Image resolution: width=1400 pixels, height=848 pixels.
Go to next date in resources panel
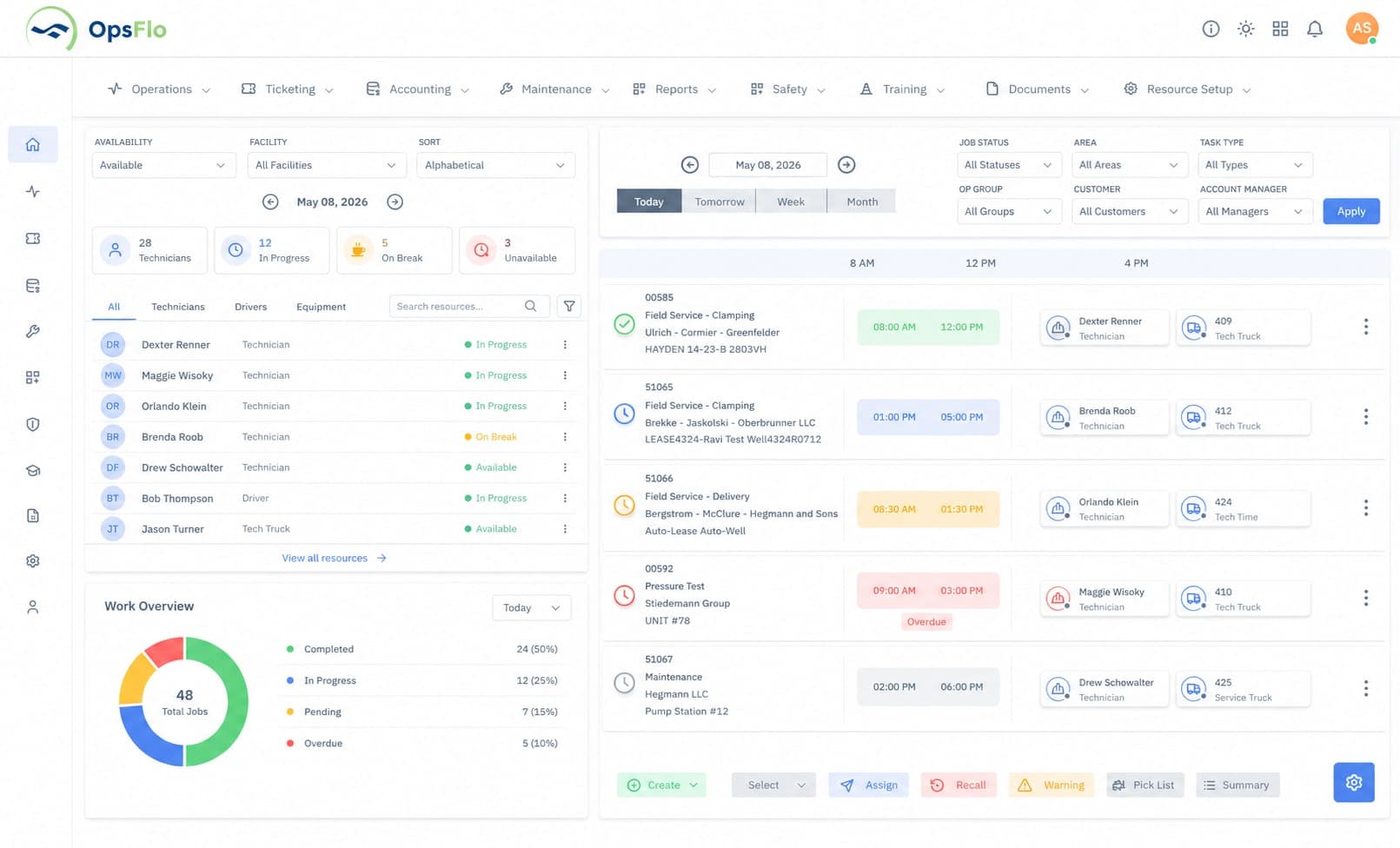tap(395, 202)
